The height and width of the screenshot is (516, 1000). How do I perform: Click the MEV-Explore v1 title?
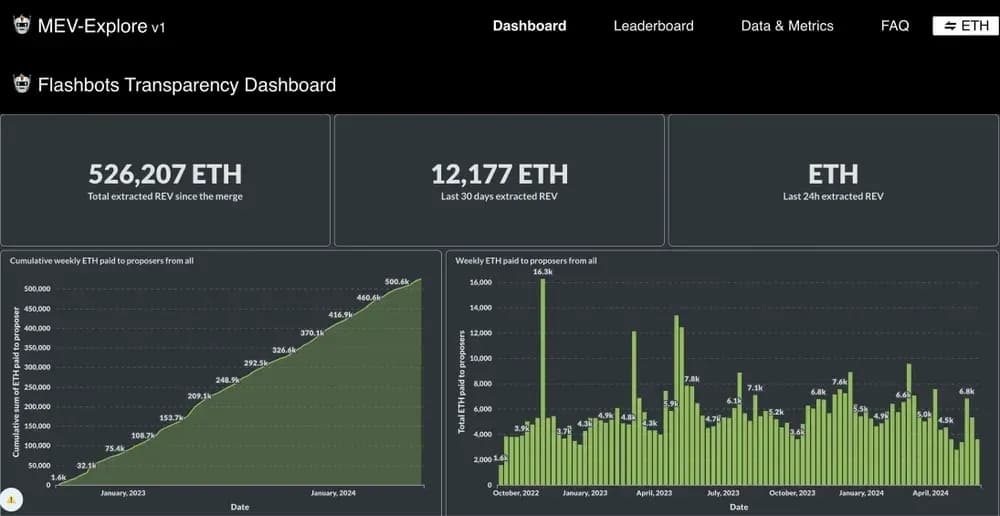[101, 26]
